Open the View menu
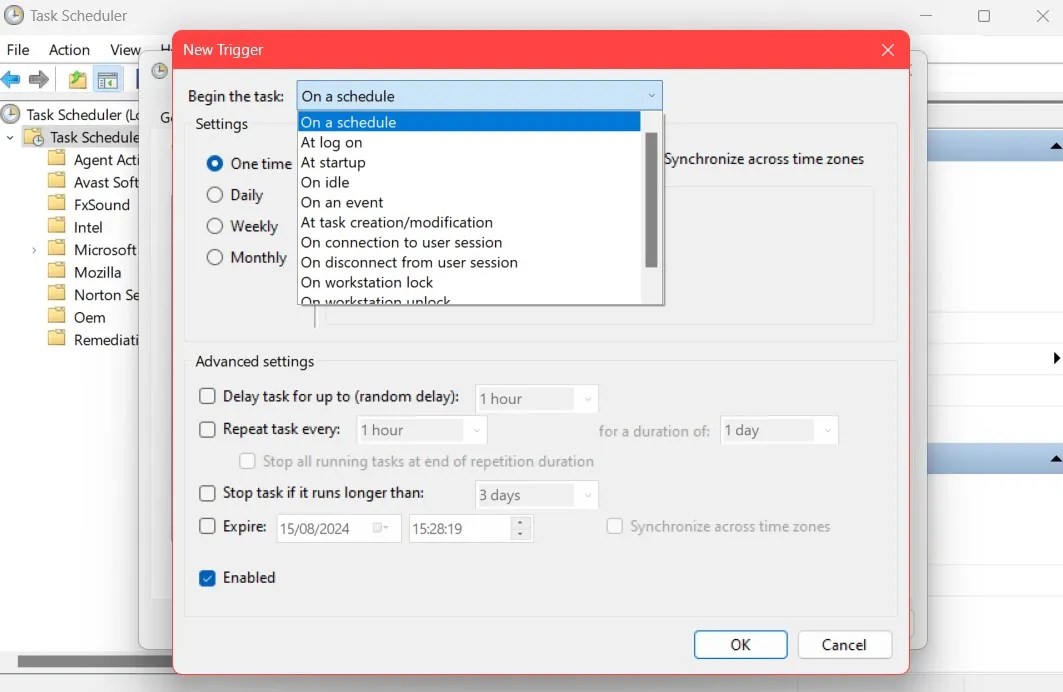 pyautogui.click(x=124, y=49)
